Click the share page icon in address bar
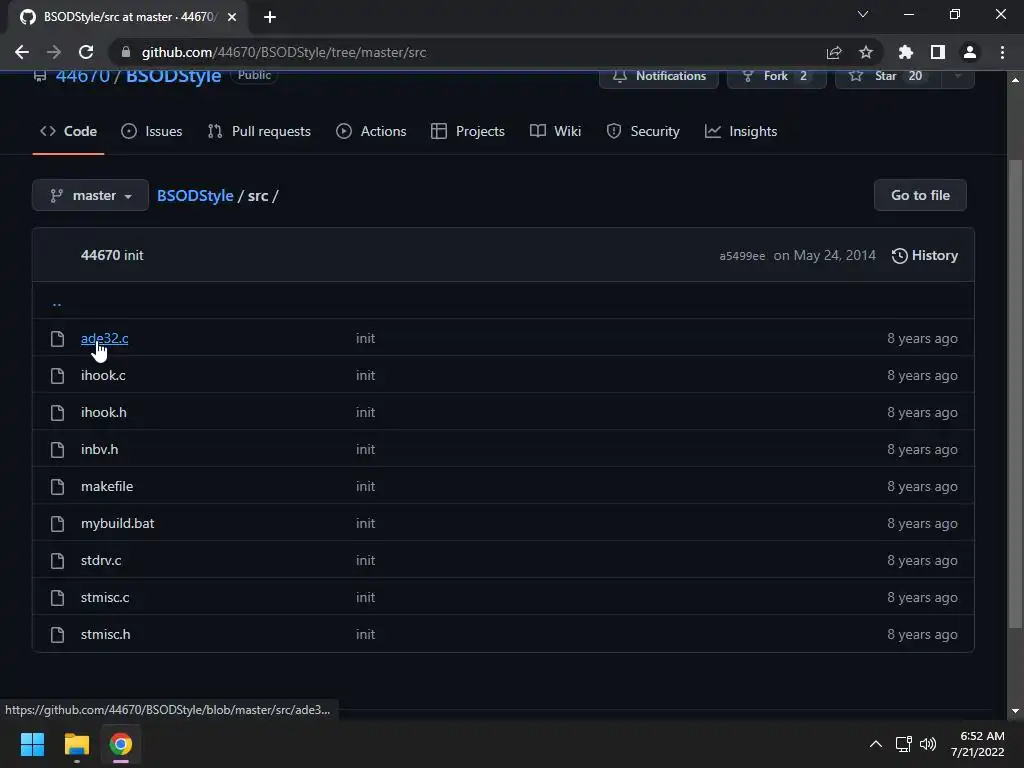 click(x=834, y=52)
